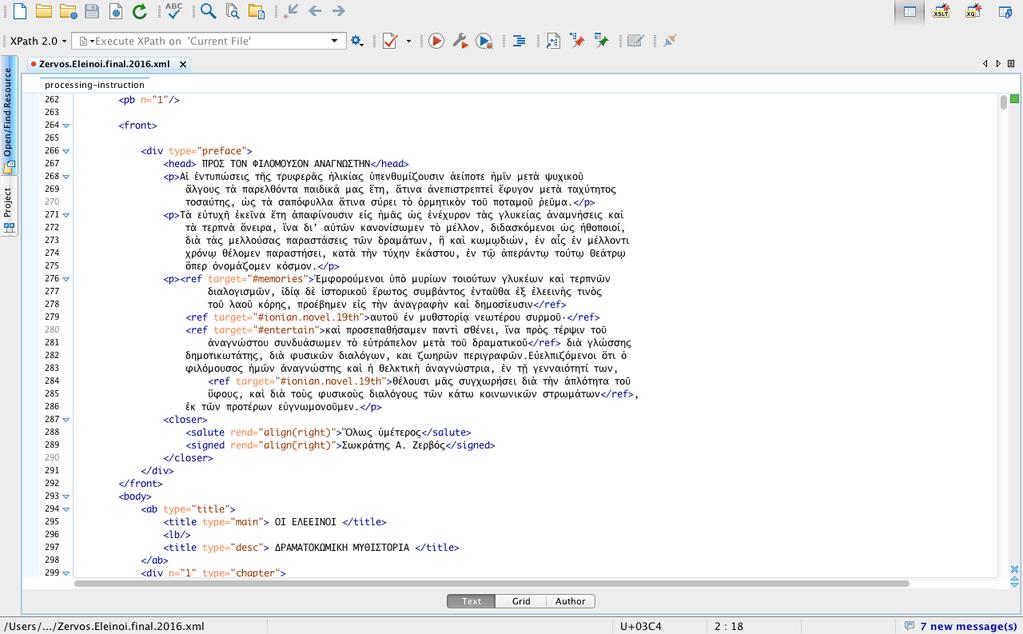Switch to XQuery Debugger perspective

[x=973, y=11]
